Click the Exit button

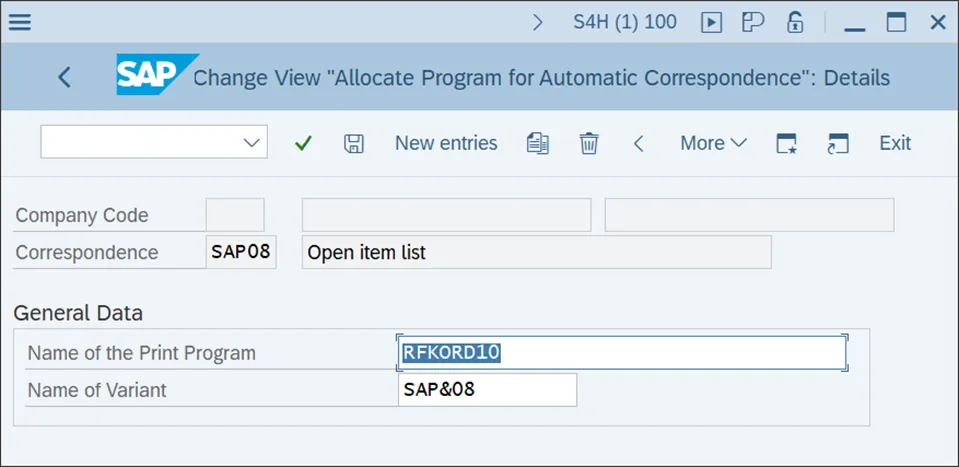(x=895, y=143)
